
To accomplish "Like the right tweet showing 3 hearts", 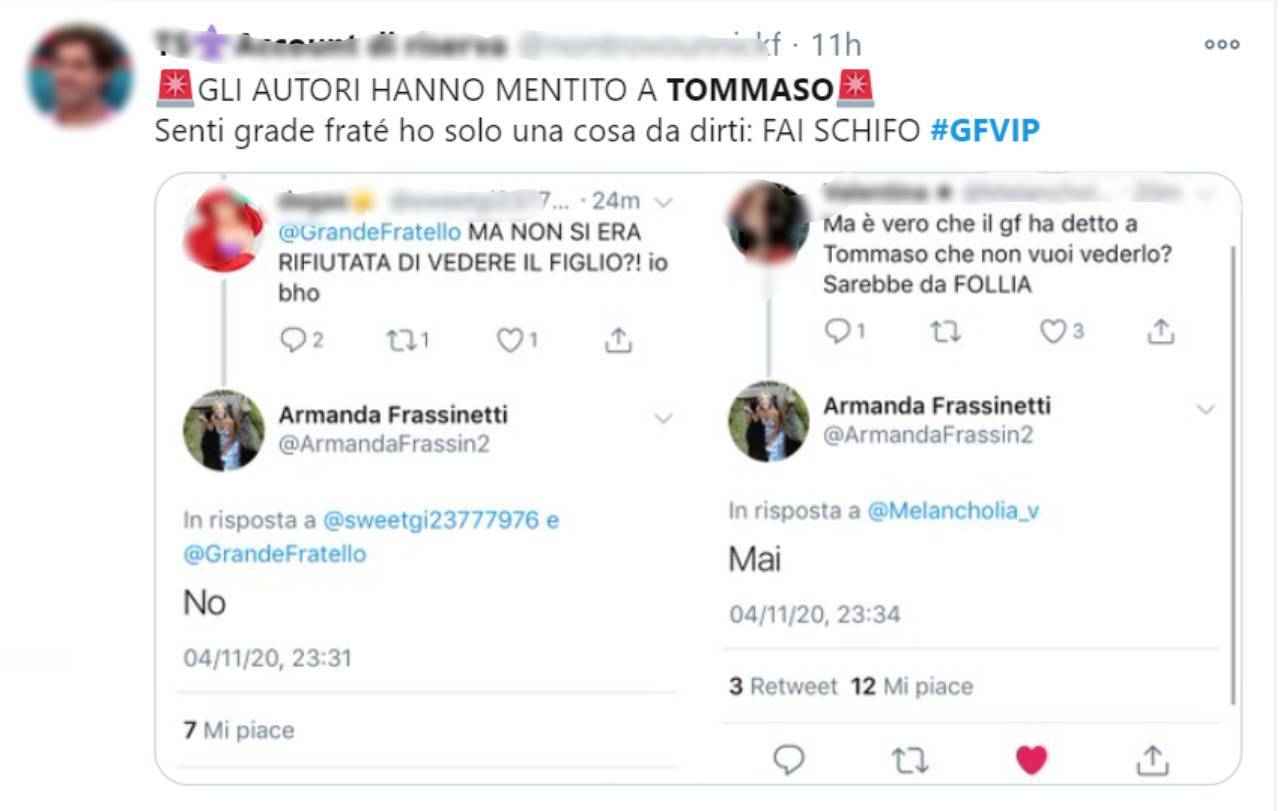I will 1052,331.
